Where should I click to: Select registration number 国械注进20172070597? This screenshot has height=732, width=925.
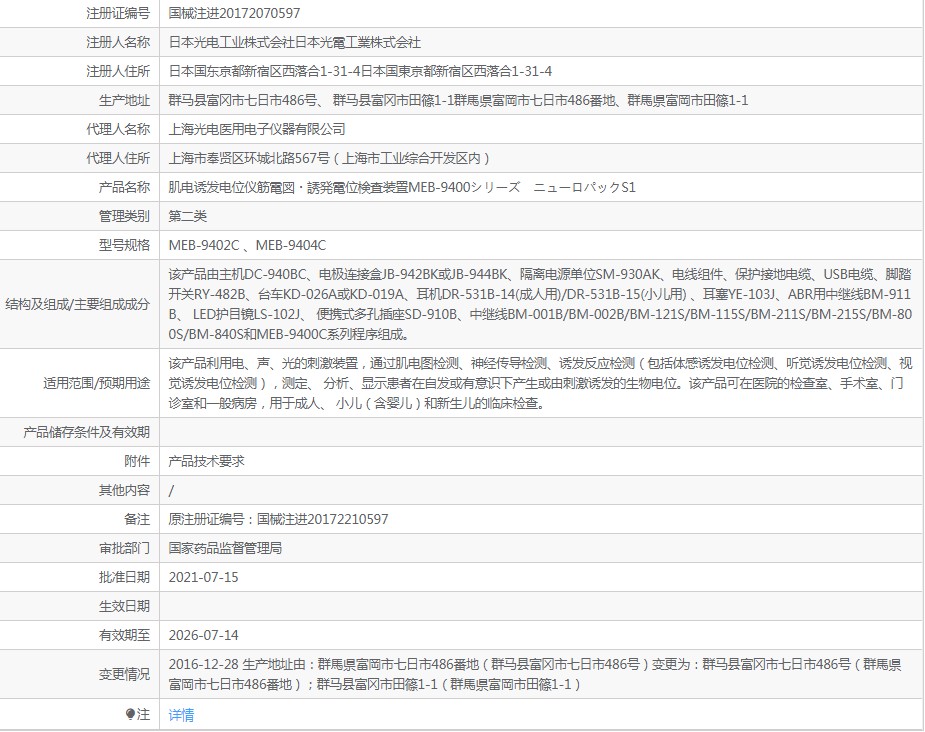234,13
